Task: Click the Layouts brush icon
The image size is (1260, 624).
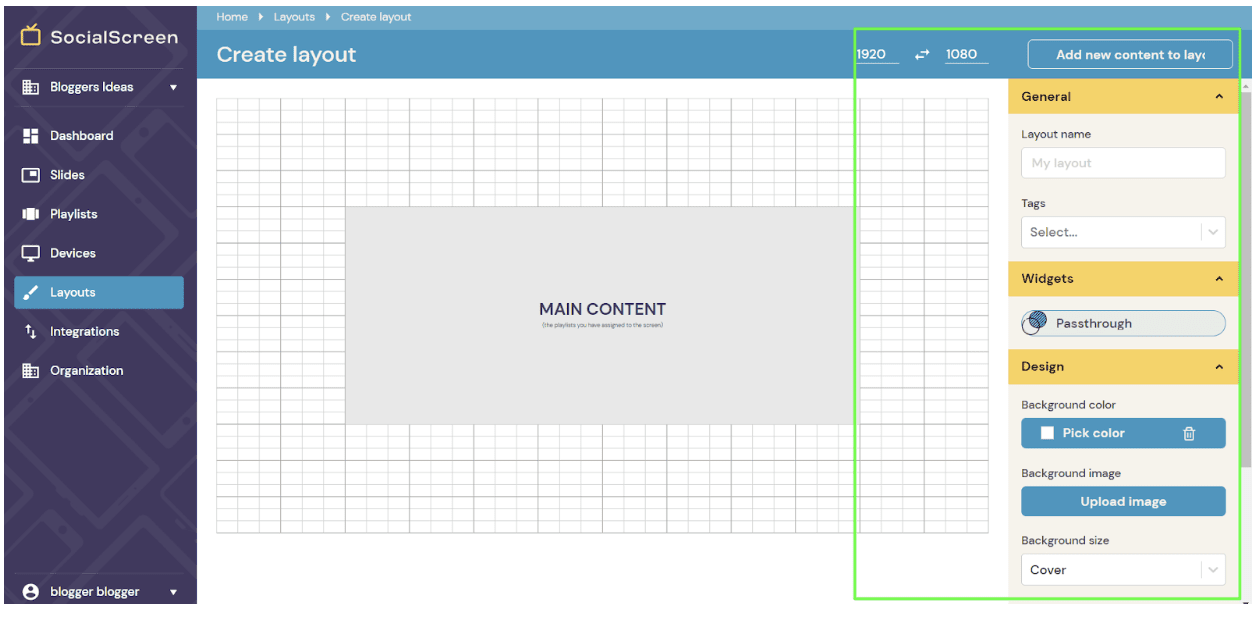Action: coord(30,293)
